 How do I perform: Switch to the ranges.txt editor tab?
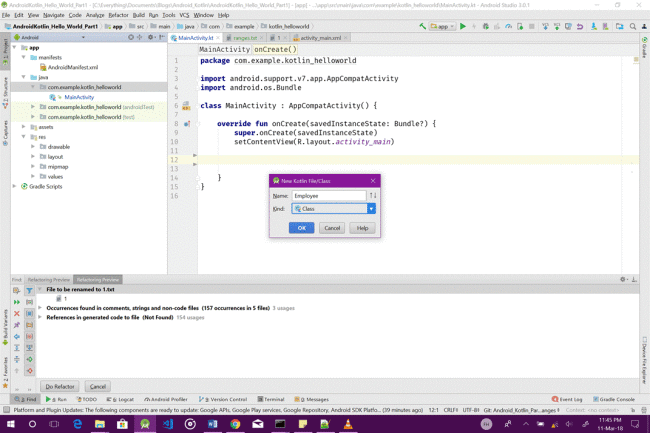[x=245, y=38]
